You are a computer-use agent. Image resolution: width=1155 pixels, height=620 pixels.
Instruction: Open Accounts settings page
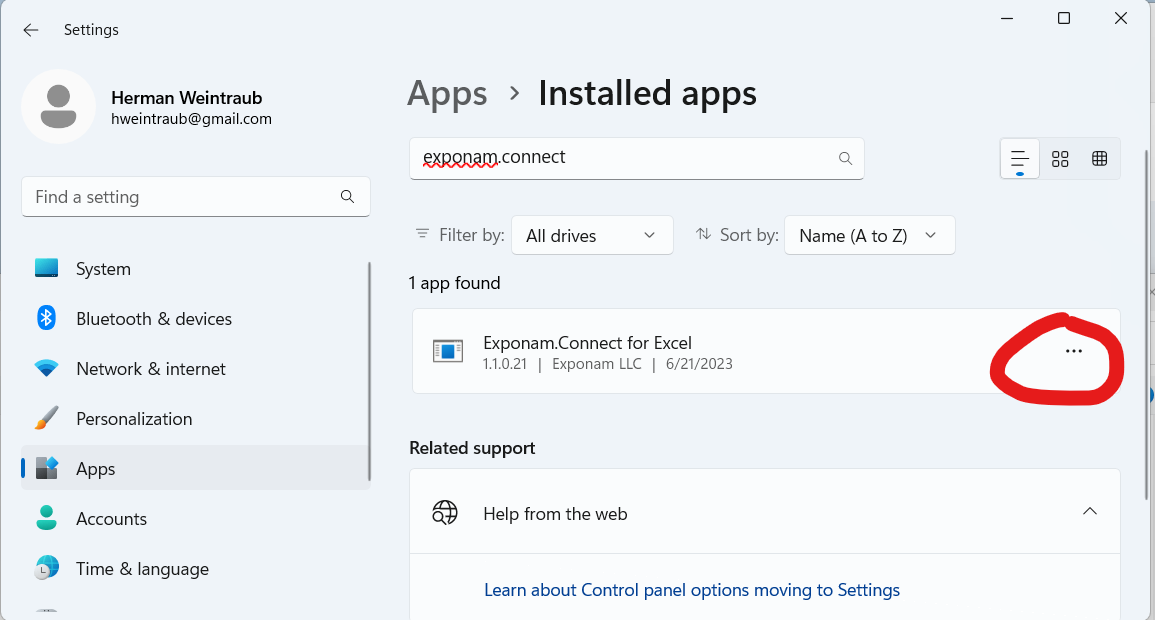pyautogui.click(x=111, y=519)
